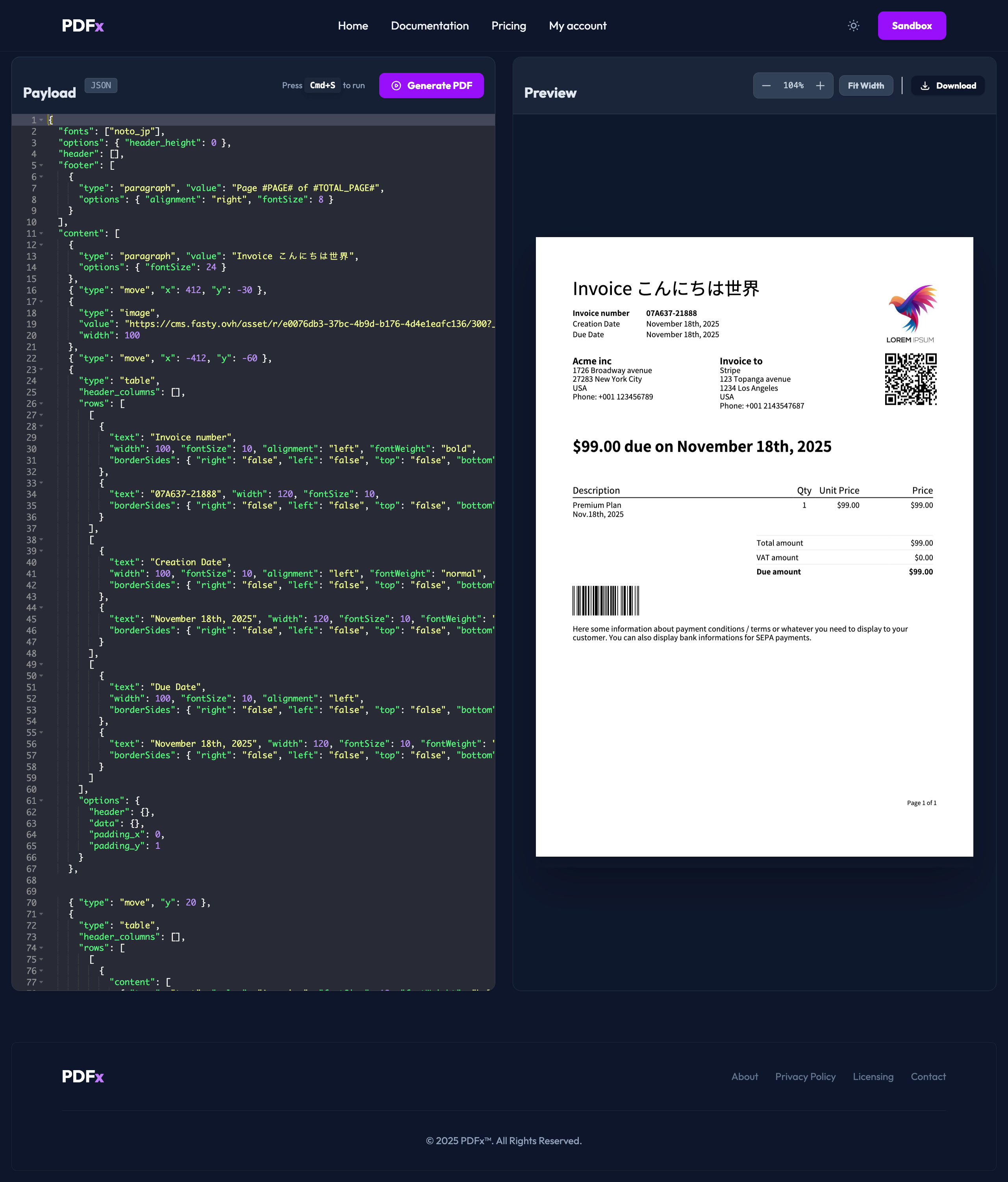Click the 104% zoom percentage display

(793, 85)
